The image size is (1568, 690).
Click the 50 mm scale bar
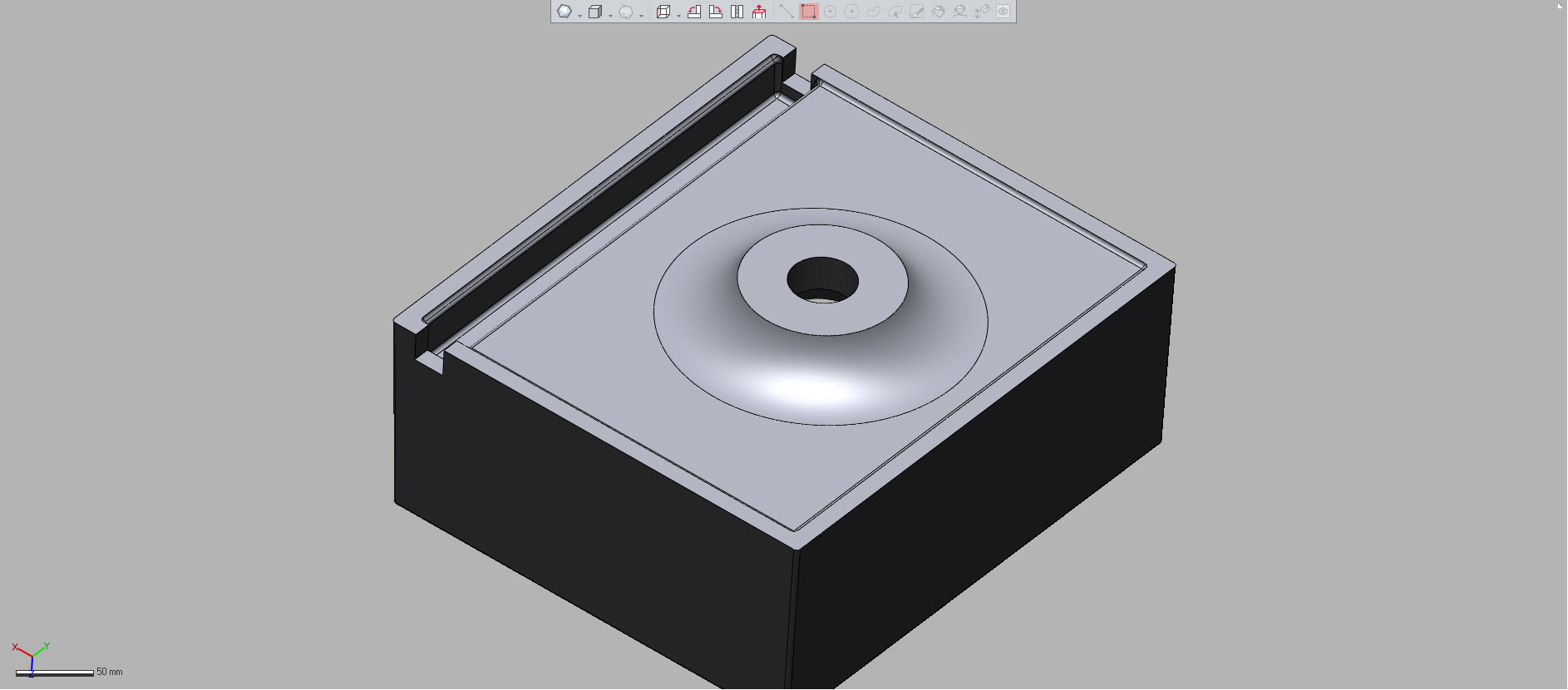[x=55, y=673]
